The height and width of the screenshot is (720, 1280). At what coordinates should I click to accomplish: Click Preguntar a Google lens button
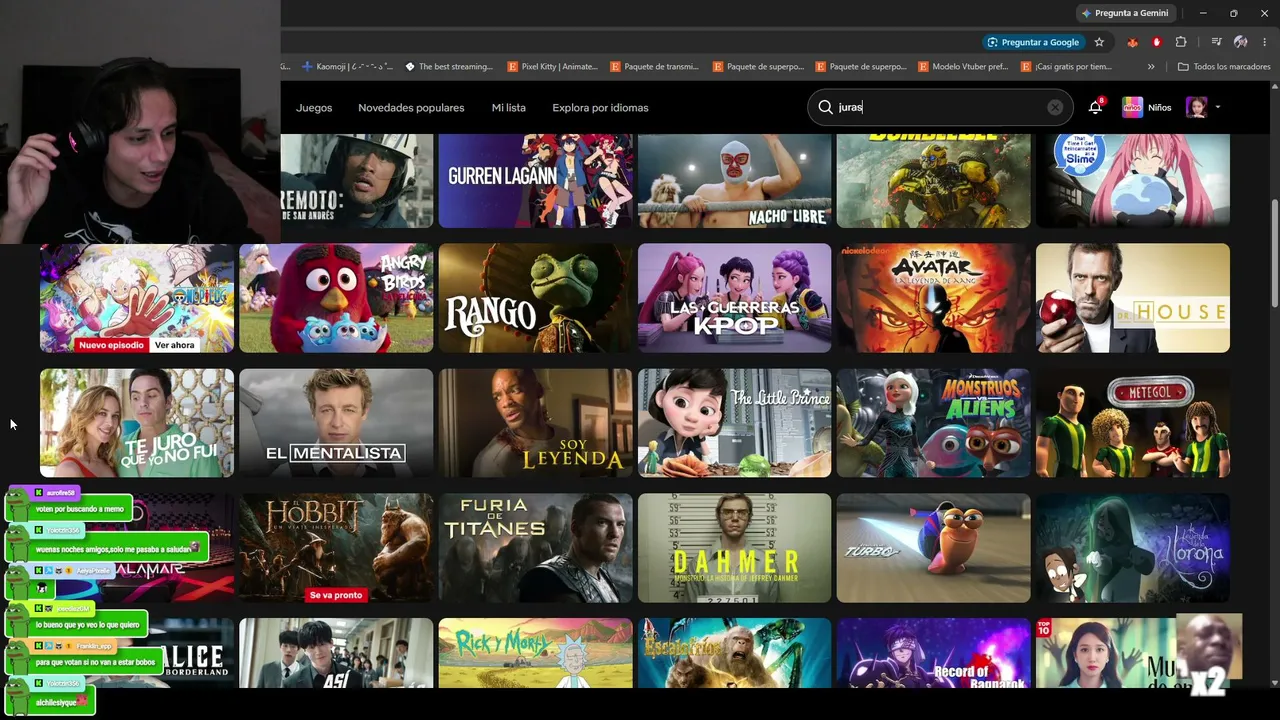1032,42
